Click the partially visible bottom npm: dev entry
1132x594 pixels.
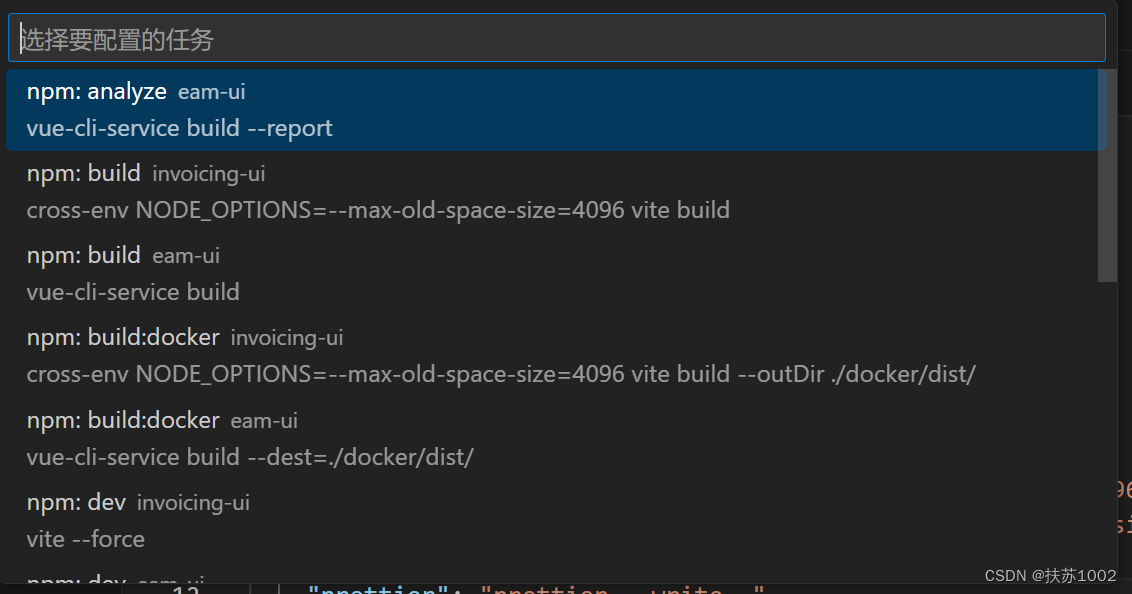coord(76,580)
